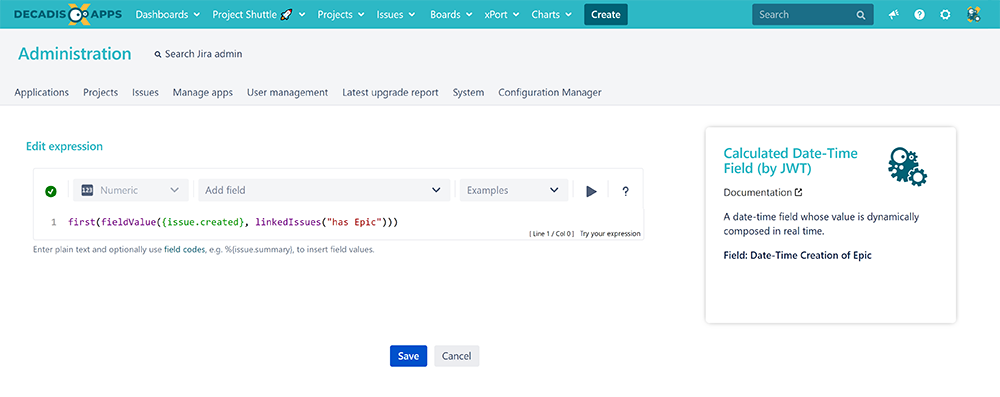This screenshot has width=1000, height=397.
Task: Click the Administration heading
Action: coord(75,54)
